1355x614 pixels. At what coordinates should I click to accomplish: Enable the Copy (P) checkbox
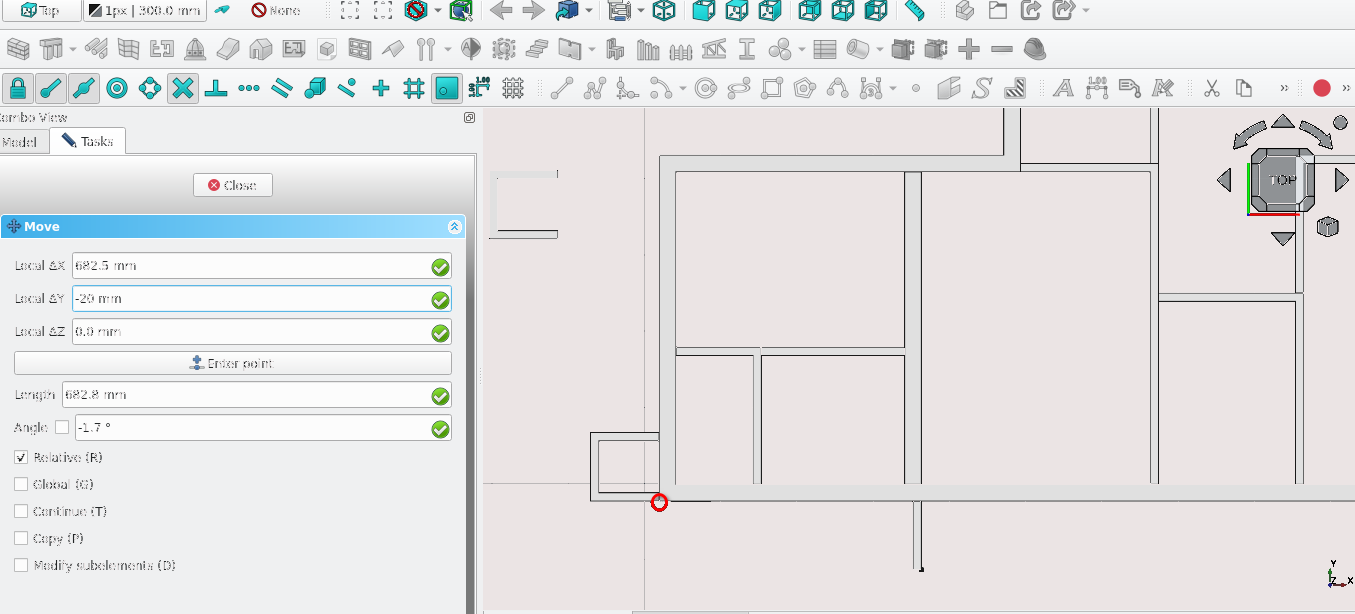click(x=21, y=538)
